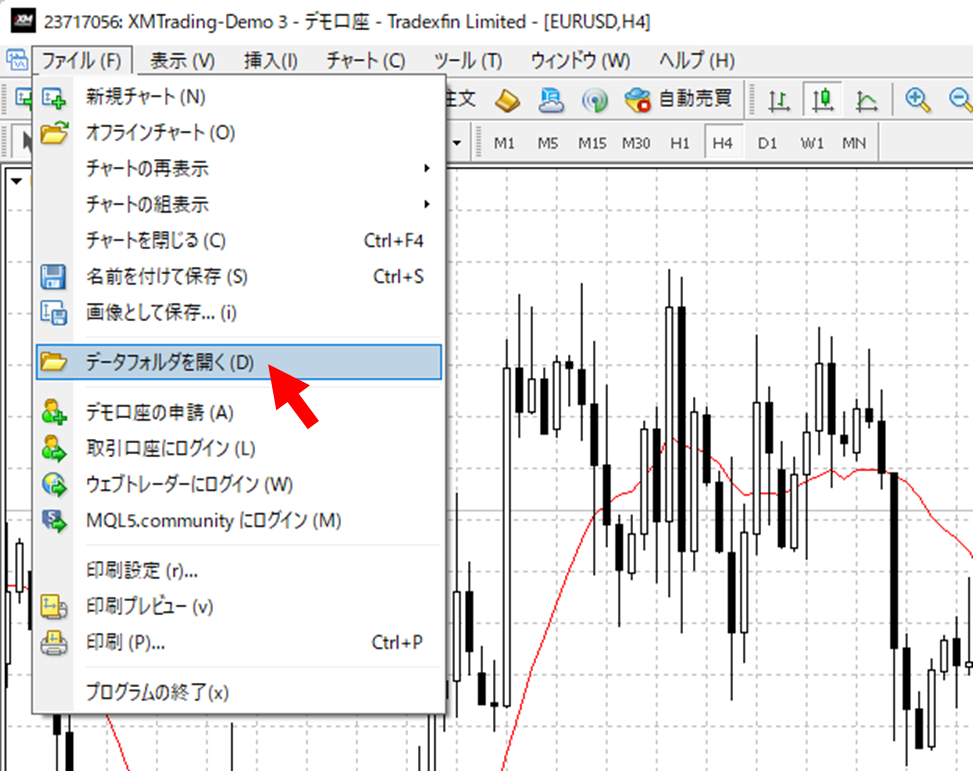
Task: Click the trade account login icon
Action: pyautogui.click(x=54, y=448)
